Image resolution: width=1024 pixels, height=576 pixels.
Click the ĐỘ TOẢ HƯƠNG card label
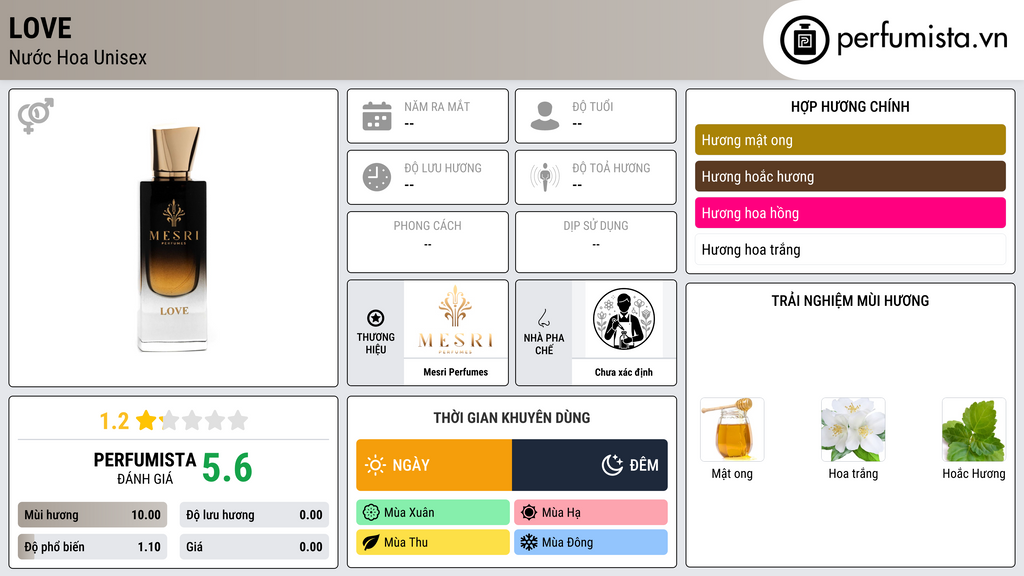click(611, 168)
